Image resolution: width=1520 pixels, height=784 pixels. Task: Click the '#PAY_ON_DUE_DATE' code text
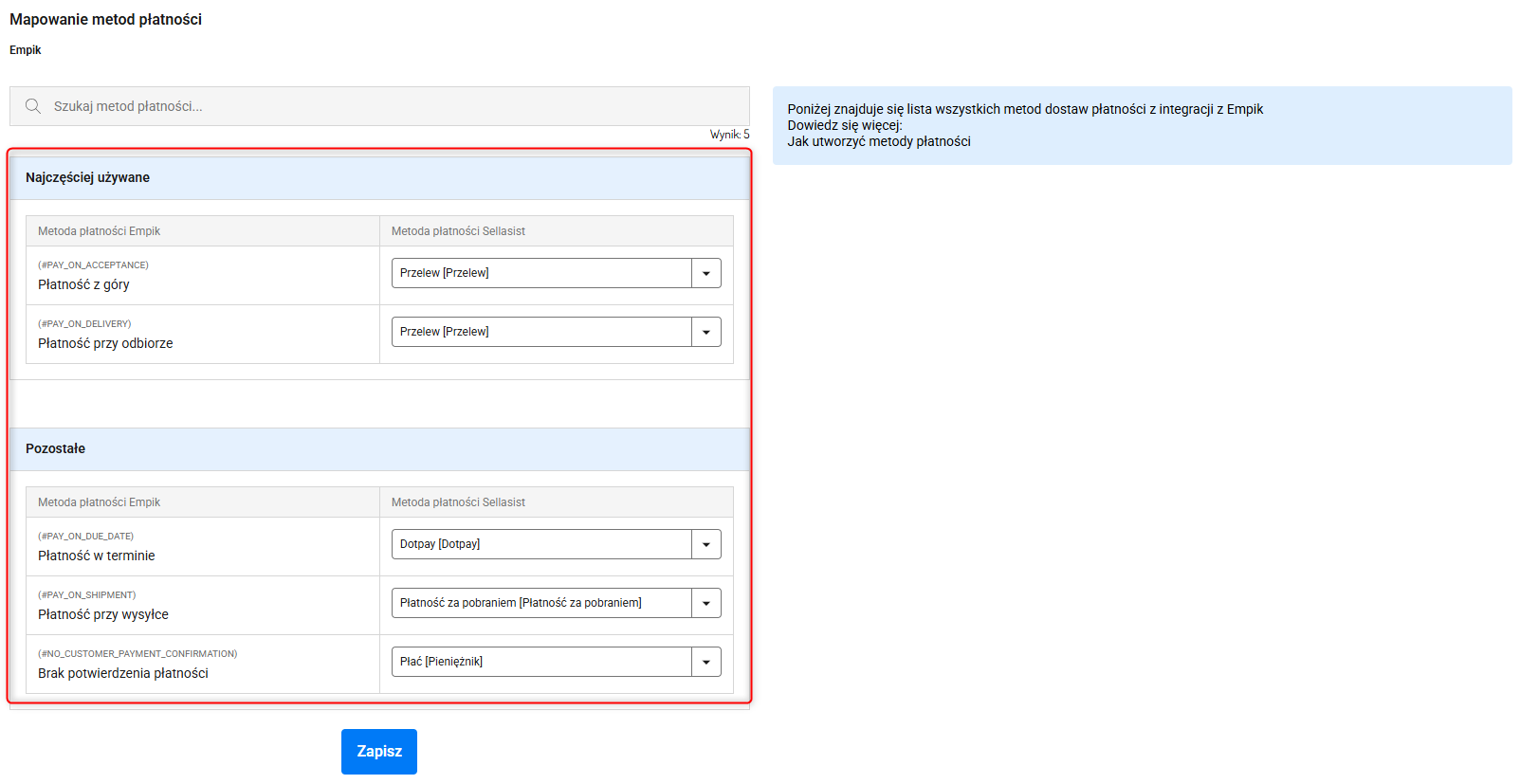pyautogui.click(x=85, y=537)
